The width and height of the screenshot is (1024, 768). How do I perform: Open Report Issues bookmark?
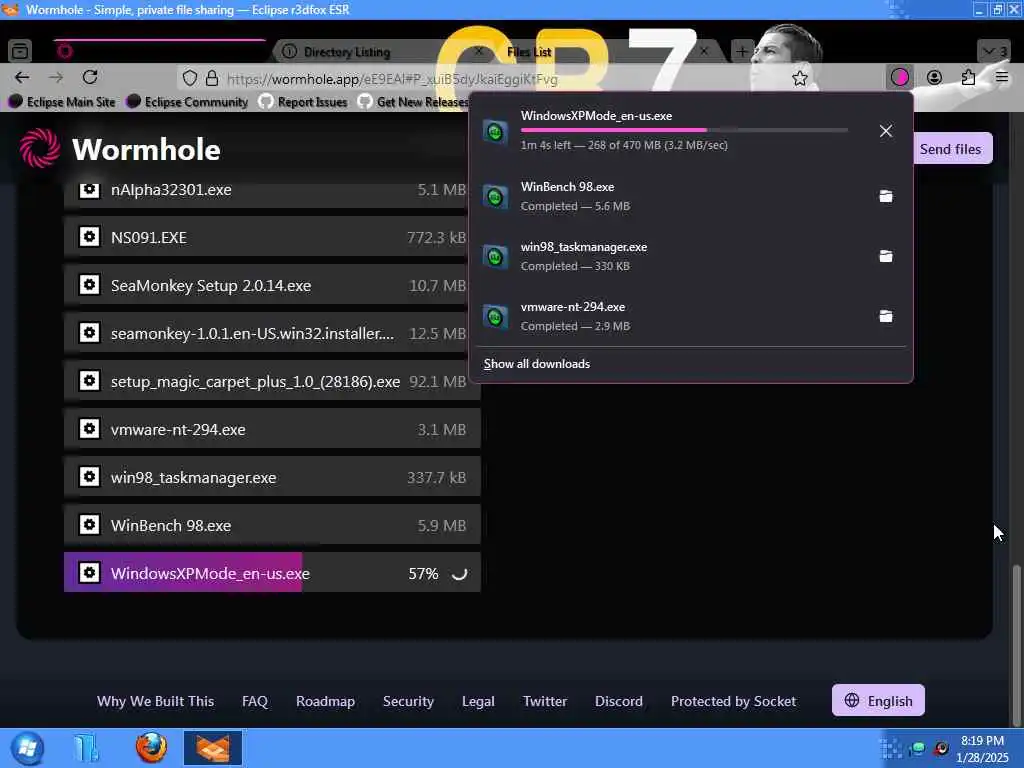303,102
